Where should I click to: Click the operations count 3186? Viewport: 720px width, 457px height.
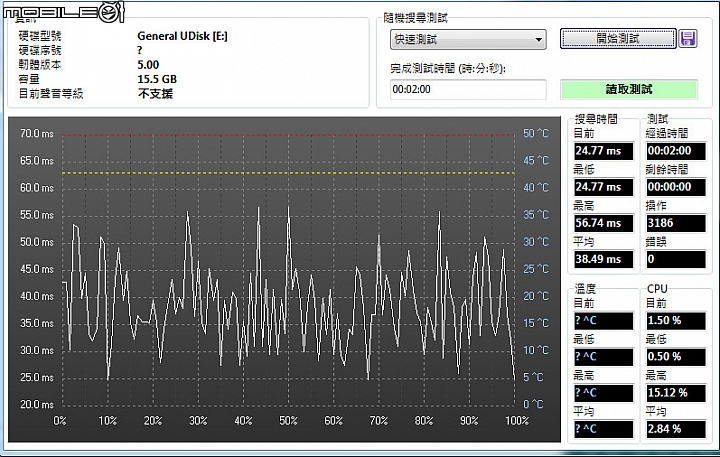(x=675, y=223)
